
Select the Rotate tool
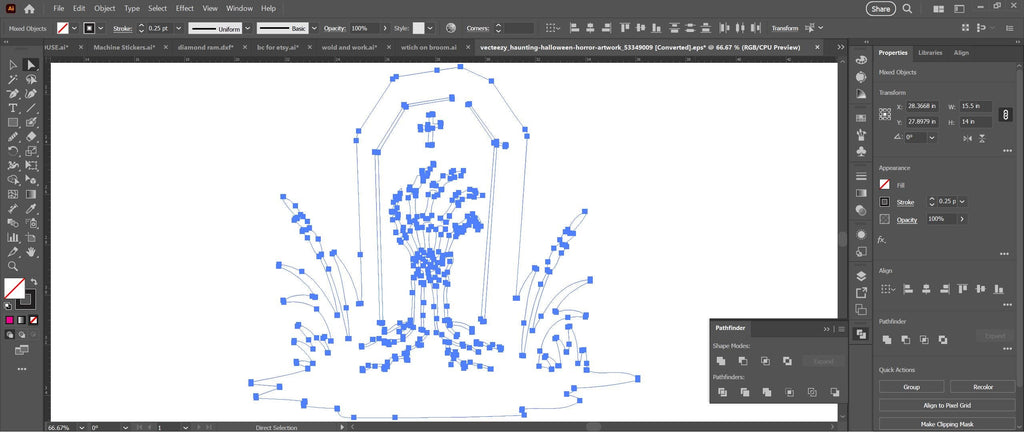tap(12, 151)
